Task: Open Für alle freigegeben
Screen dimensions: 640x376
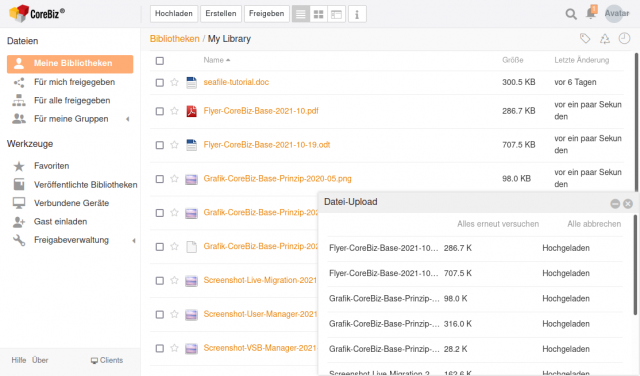Action: coord(72,100)
